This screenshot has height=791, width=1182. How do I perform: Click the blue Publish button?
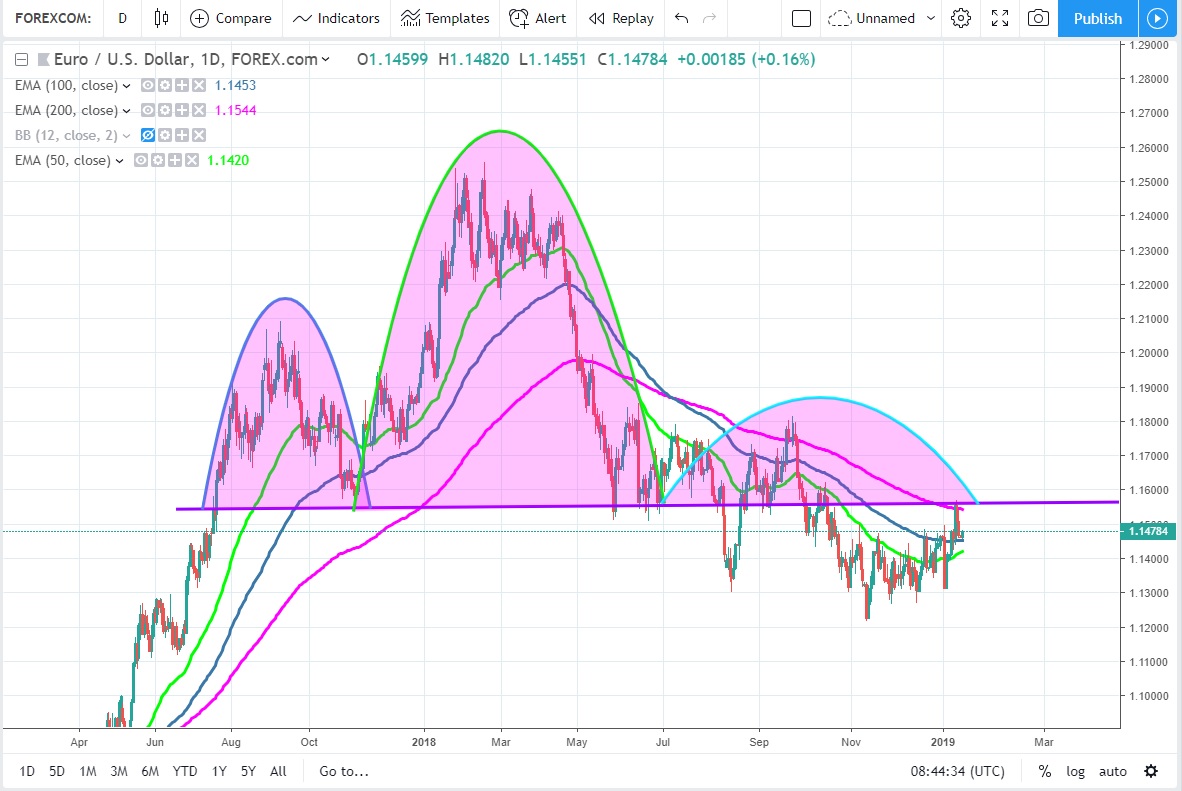[x=1097, y=18]
